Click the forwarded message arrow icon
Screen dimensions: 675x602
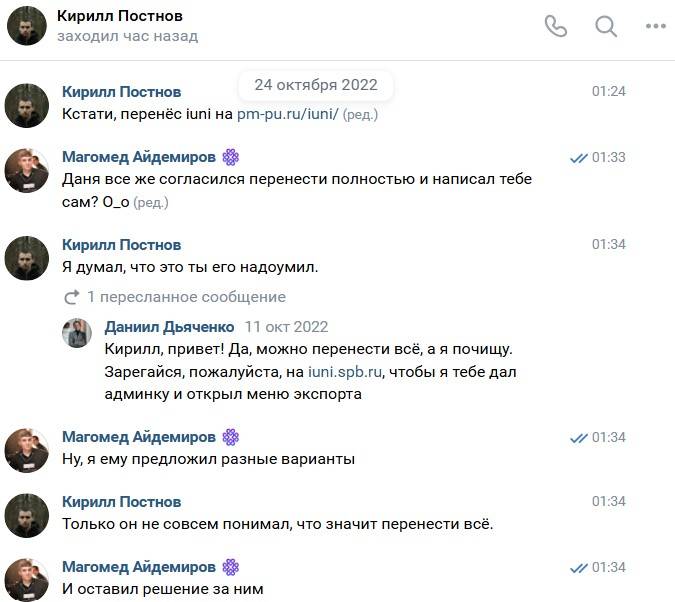point(72,297)
